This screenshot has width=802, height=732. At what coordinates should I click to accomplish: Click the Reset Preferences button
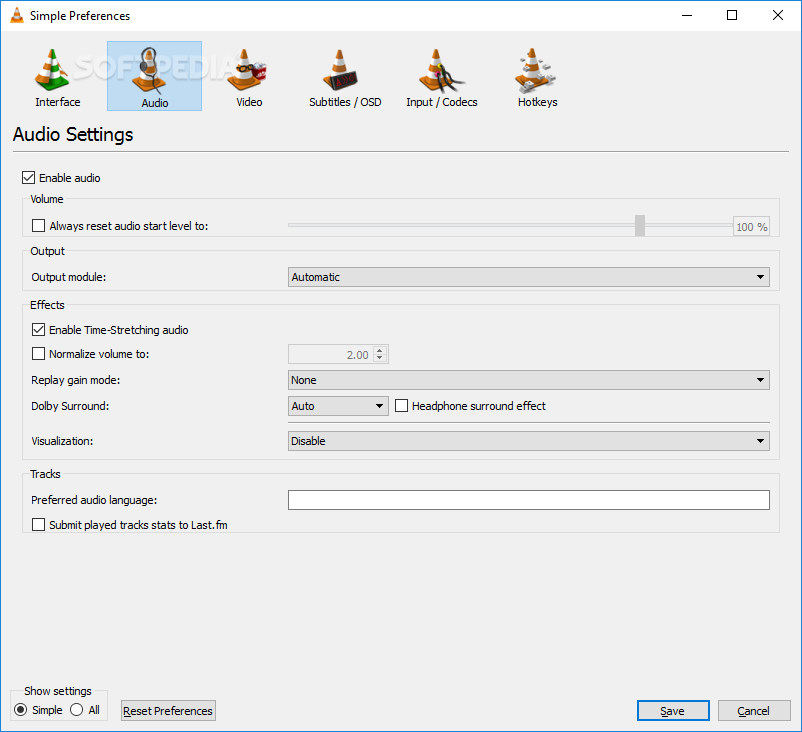[x=168, y=711]
